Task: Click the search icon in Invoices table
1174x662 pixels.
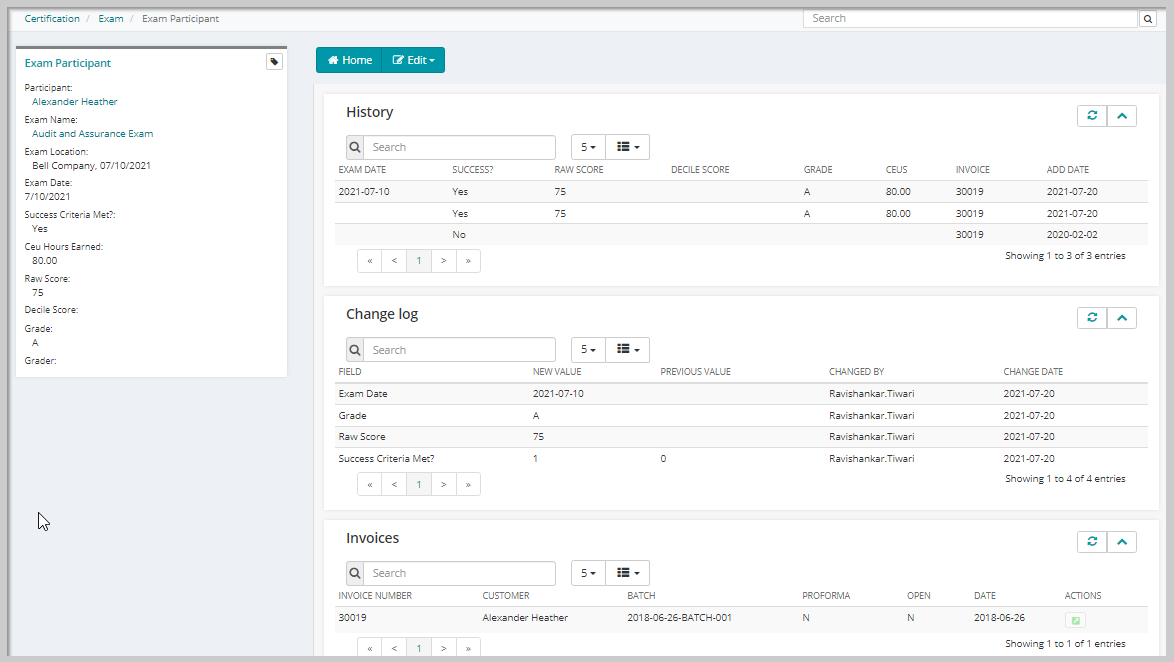Action: click(x=355, y=574)
